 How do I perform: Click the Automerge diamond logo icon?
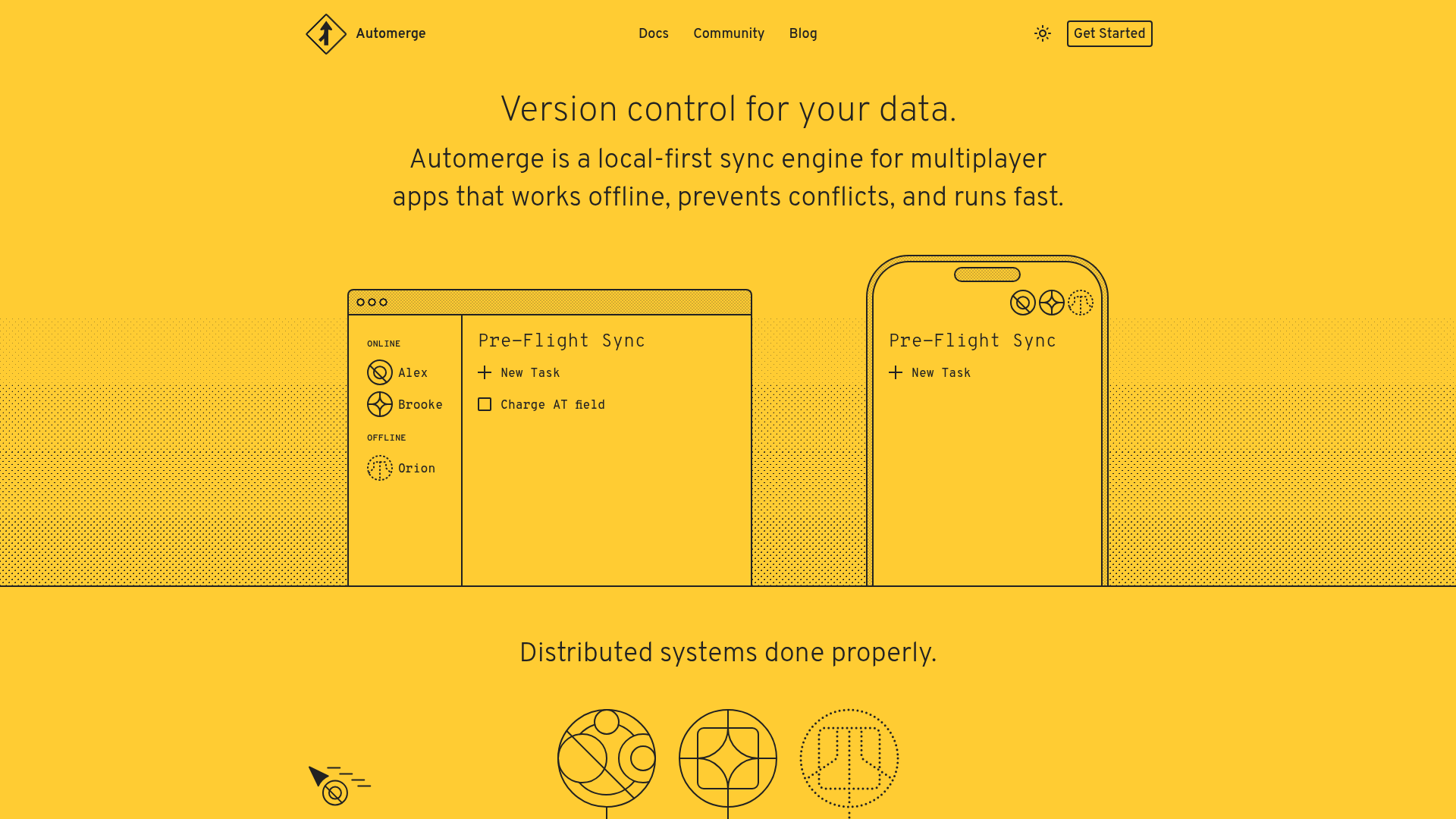point(326,34)
